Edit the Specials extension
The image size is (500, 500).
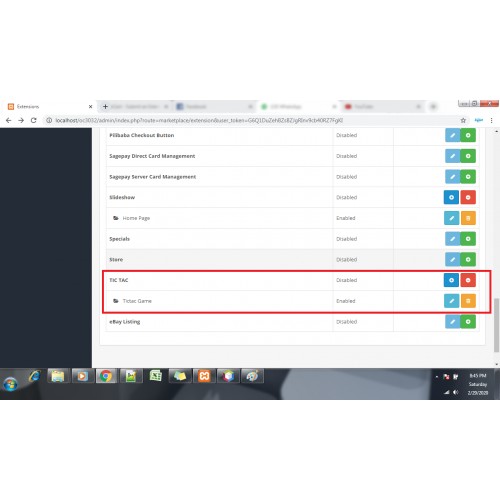pos(452,239)
